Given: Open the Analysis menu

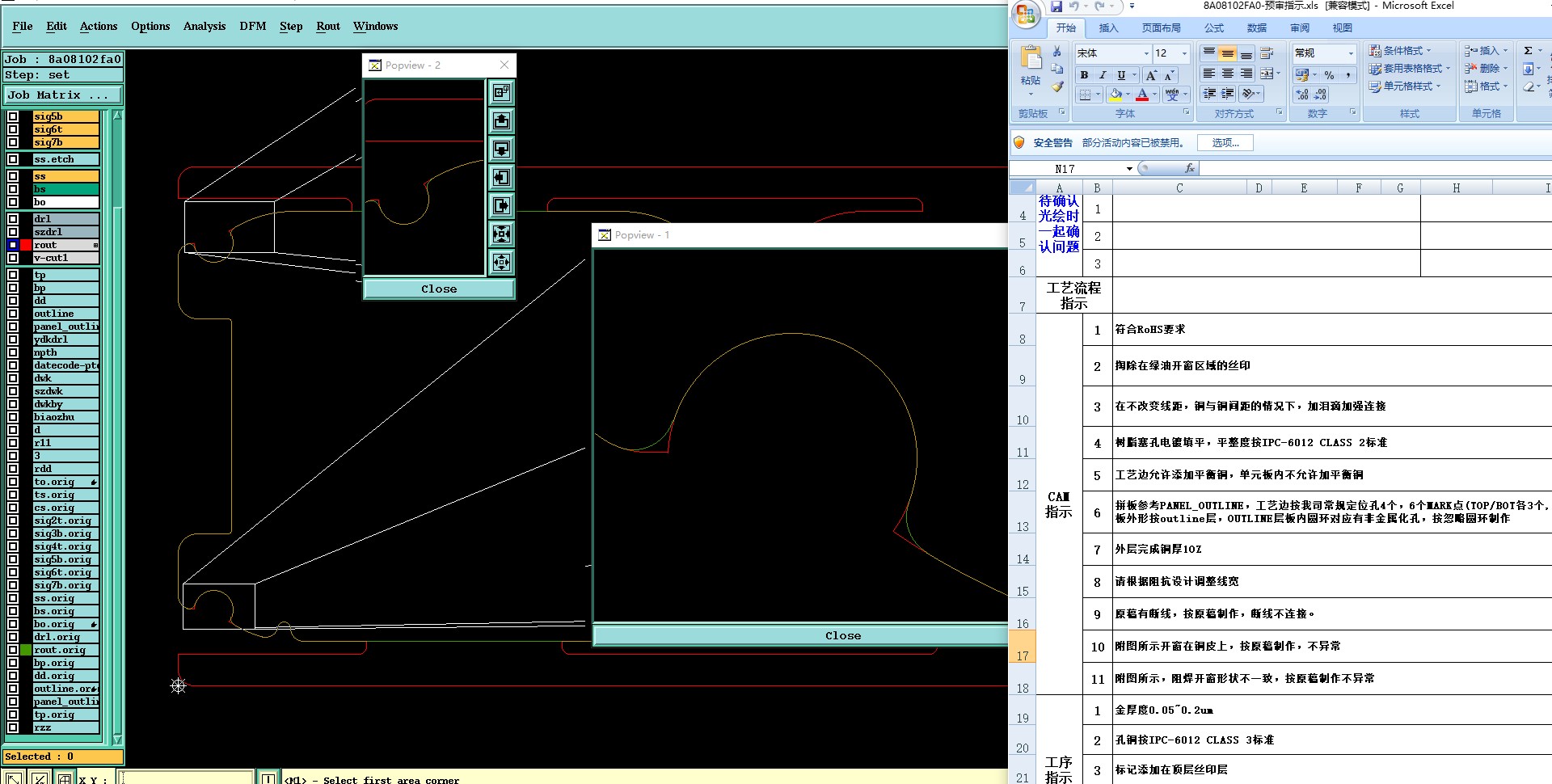Looking at the screenshot, I should (x=204, y=26).
